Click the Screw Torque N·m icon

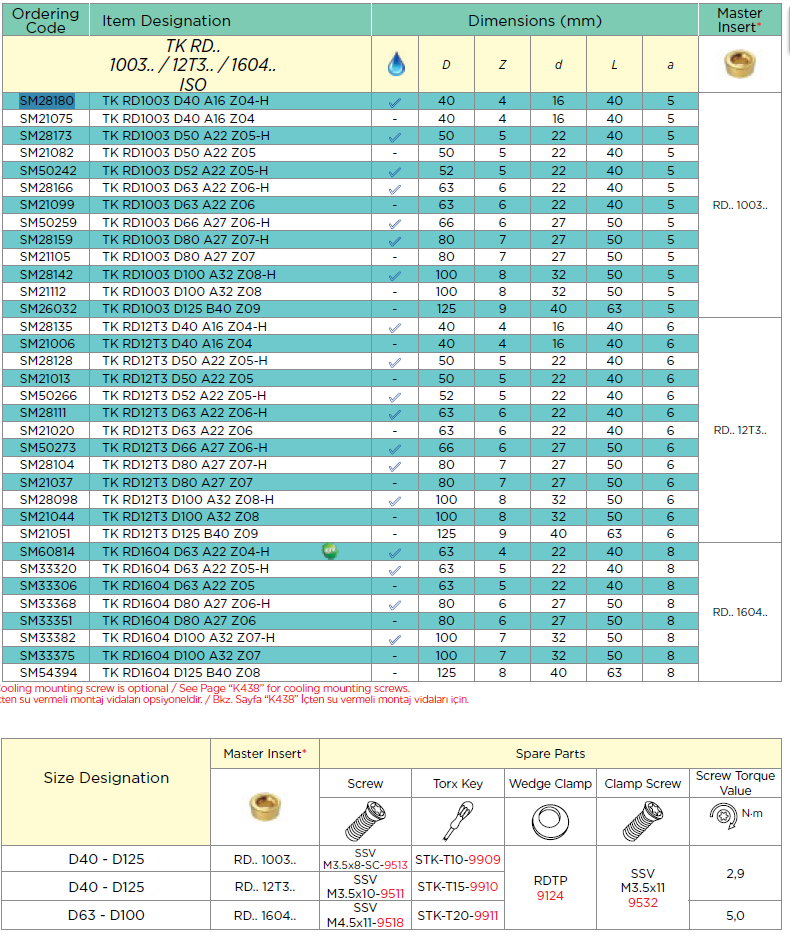pos(735,814)
